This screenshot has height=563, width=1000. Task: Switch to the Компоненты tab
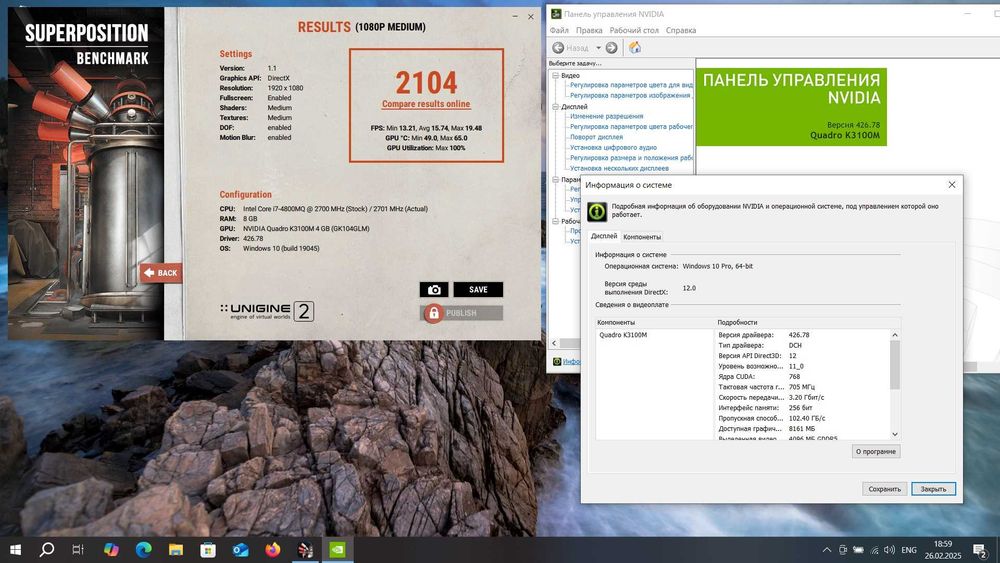click(642, 237)
